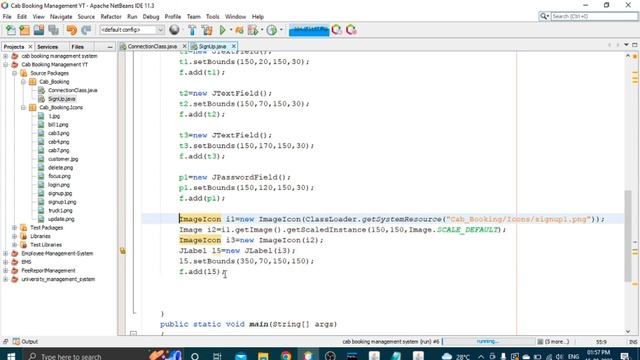Select update.png in Icons package
The image size is (640, 360).
(x=61, y=219)
